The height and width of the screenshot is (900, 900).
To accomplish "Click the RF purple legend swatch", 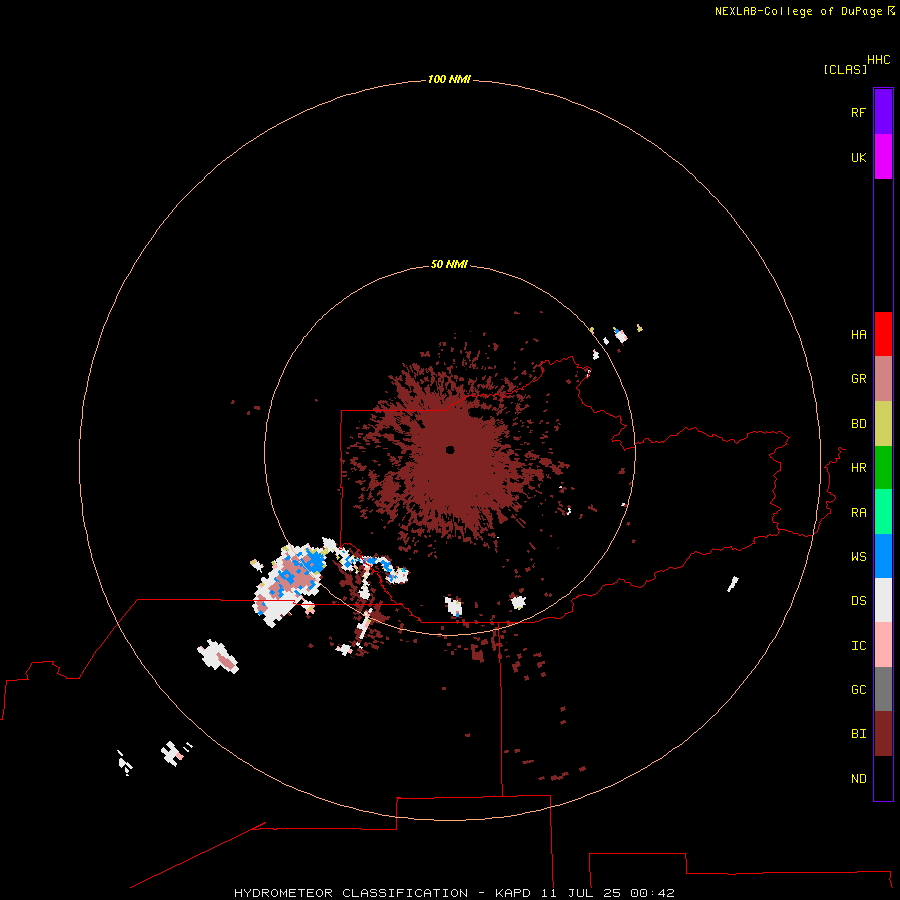I will click(x=883, y=112).
